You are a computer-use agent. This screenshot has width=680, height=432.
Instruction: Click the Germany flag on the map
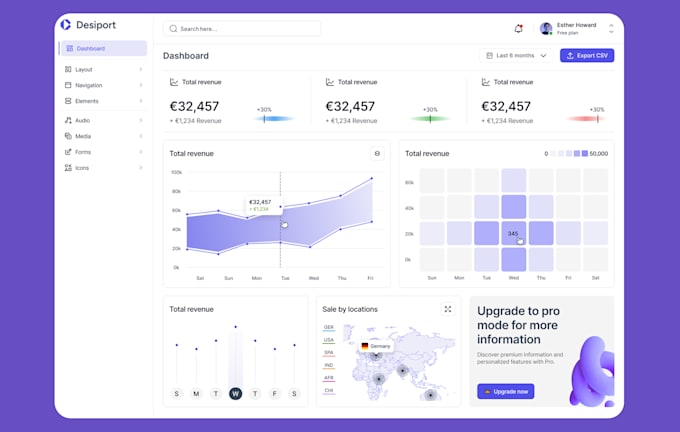click(365, 346)
